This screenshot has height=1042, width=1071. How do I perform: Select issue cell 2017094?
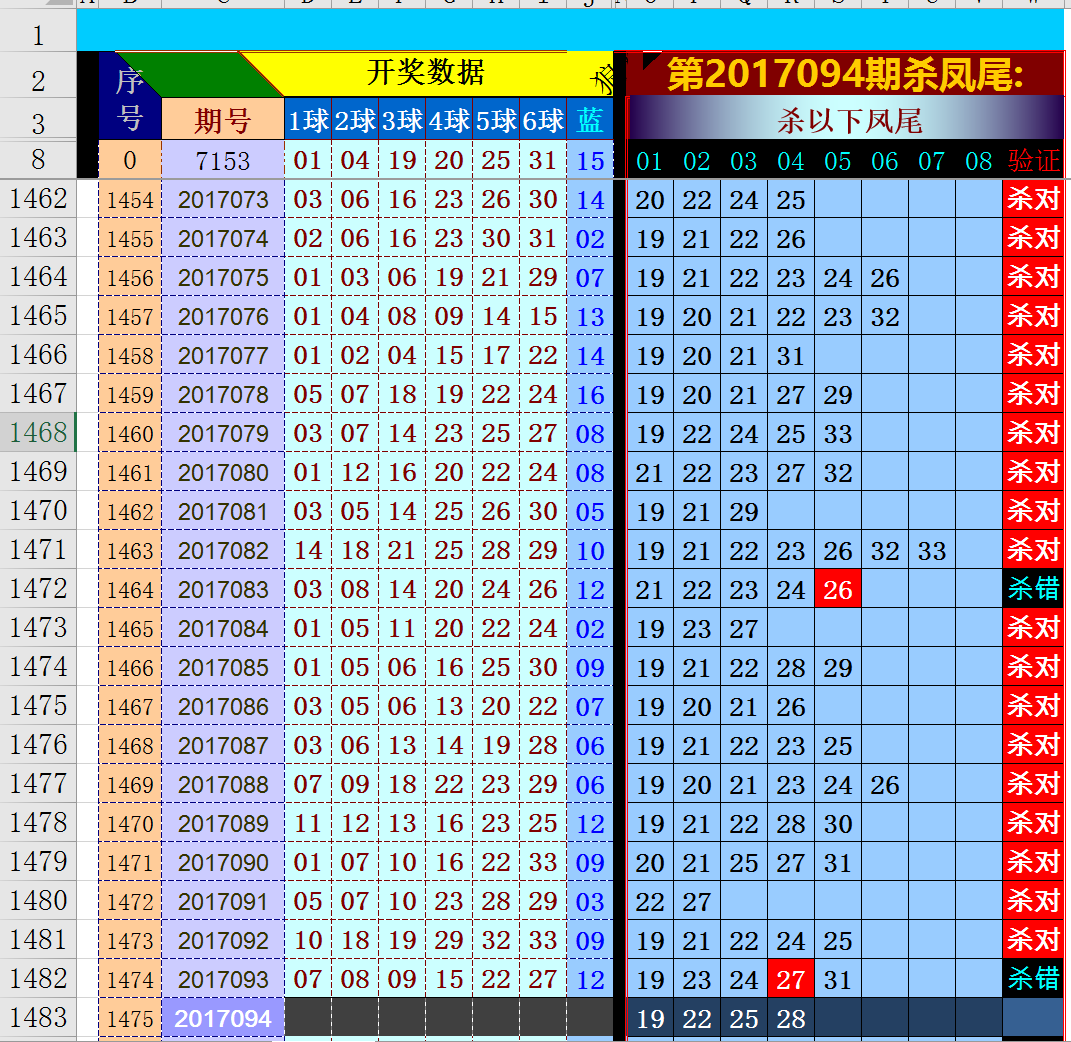223,1018
